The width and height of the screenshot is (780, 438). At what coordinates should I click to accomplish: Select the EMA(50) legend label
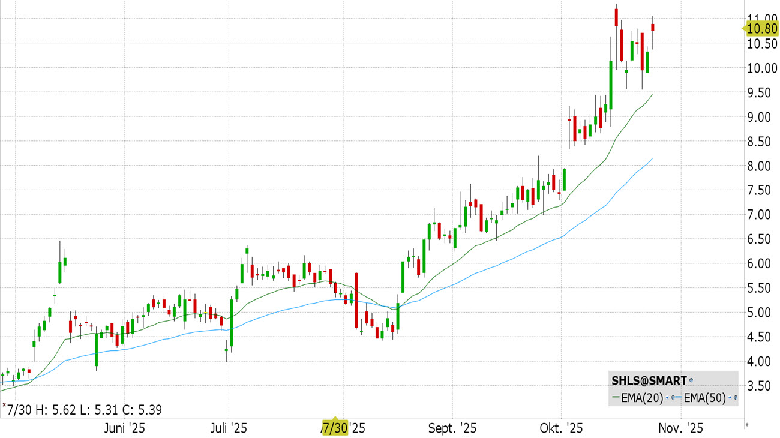[705, 398]
